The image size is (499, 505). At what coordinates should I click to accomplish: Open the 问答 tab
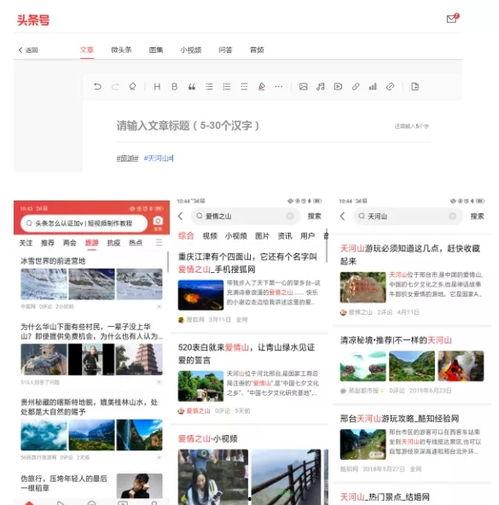click(225, 50)
